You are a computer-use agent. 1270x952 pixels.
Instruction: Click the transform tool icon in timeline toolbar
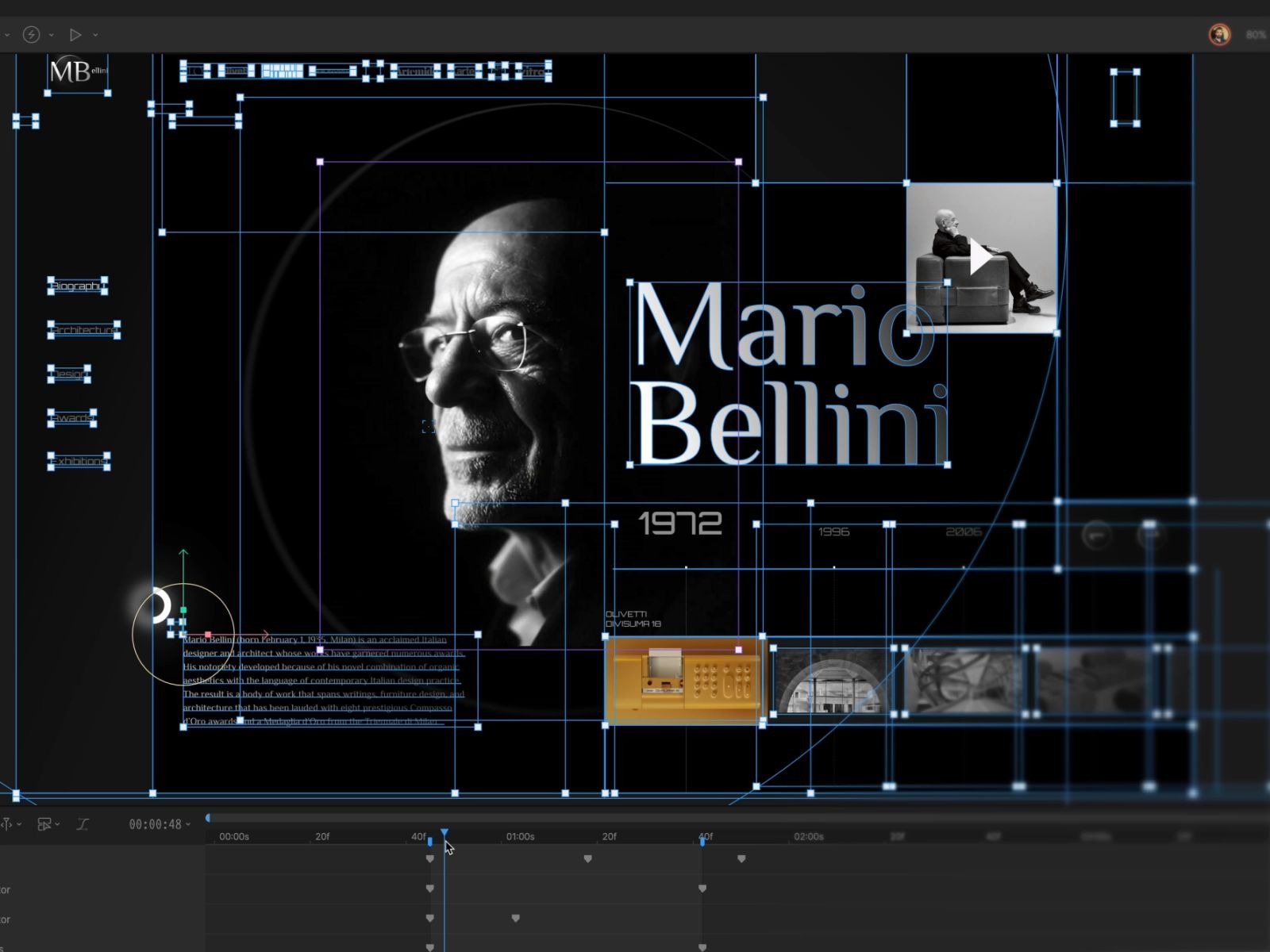pos(44,824)
